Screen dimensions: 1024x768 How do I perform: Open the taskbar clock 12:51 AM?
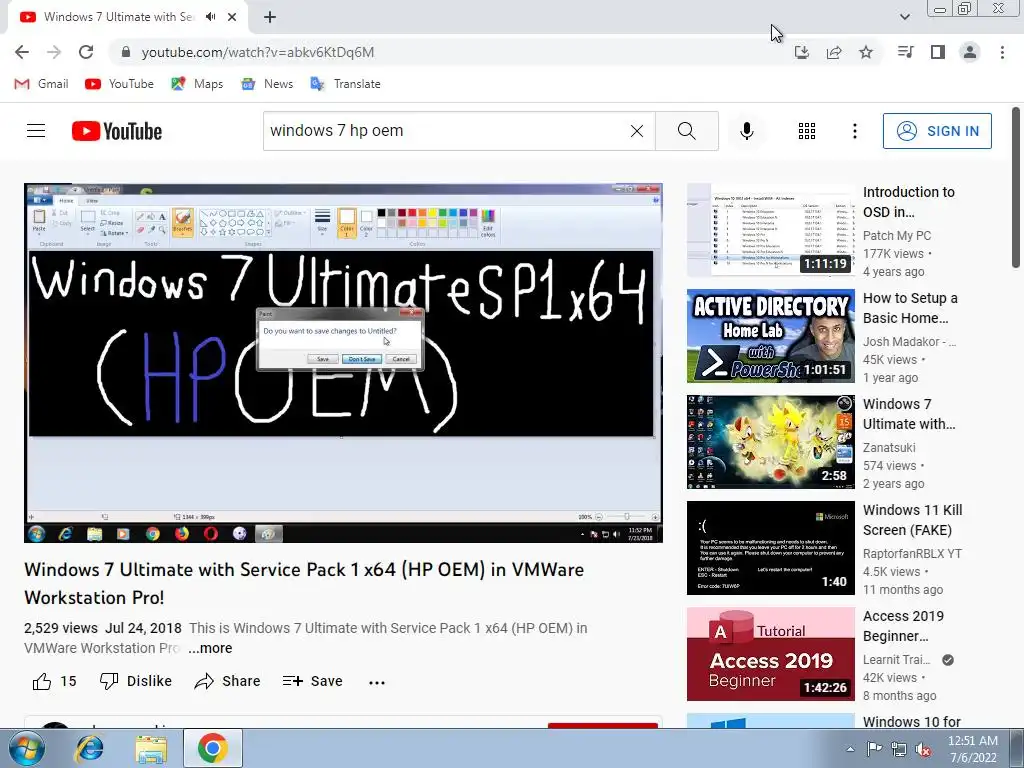973,749
